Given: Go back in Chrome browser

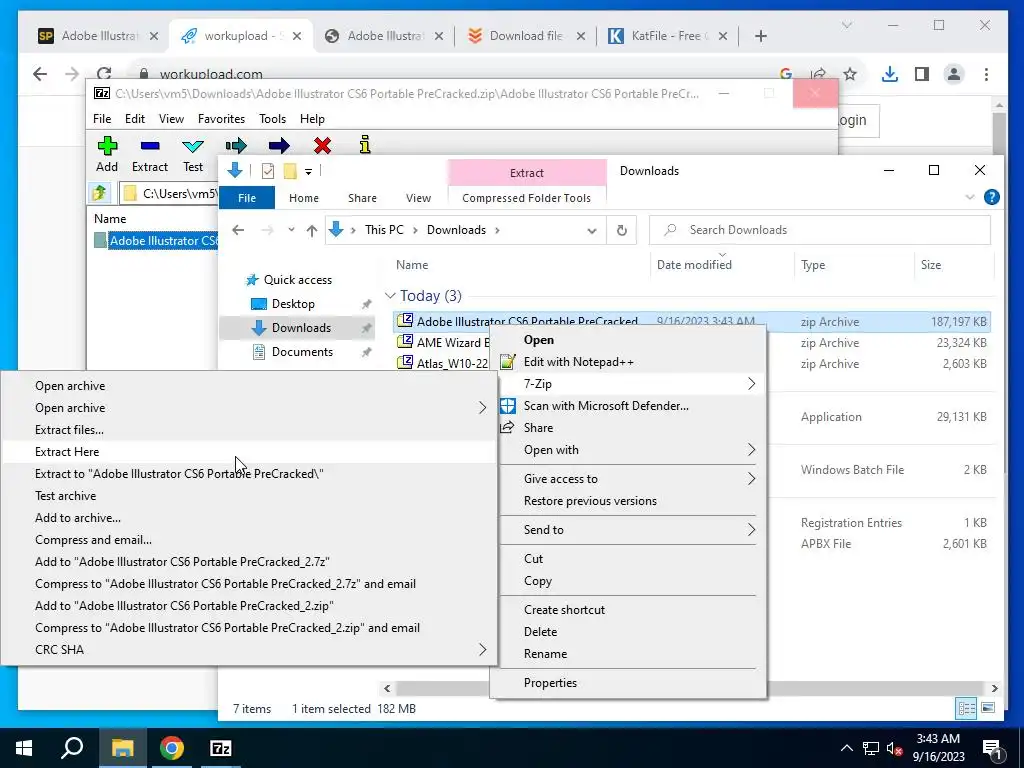Looking at the screenshot, I should 40,74.
